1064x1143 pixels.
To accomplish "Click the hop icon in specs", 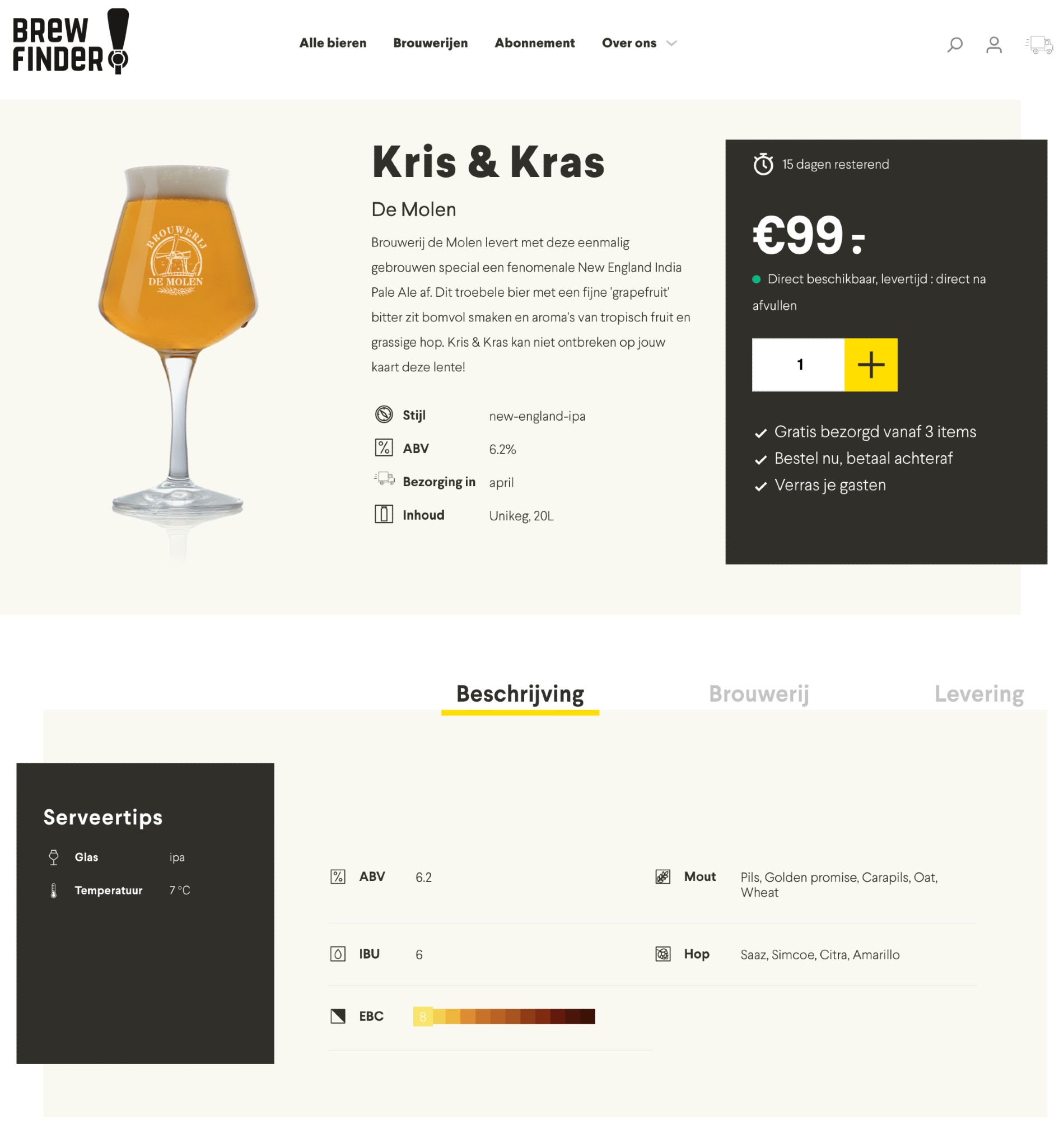I will 662,954.
